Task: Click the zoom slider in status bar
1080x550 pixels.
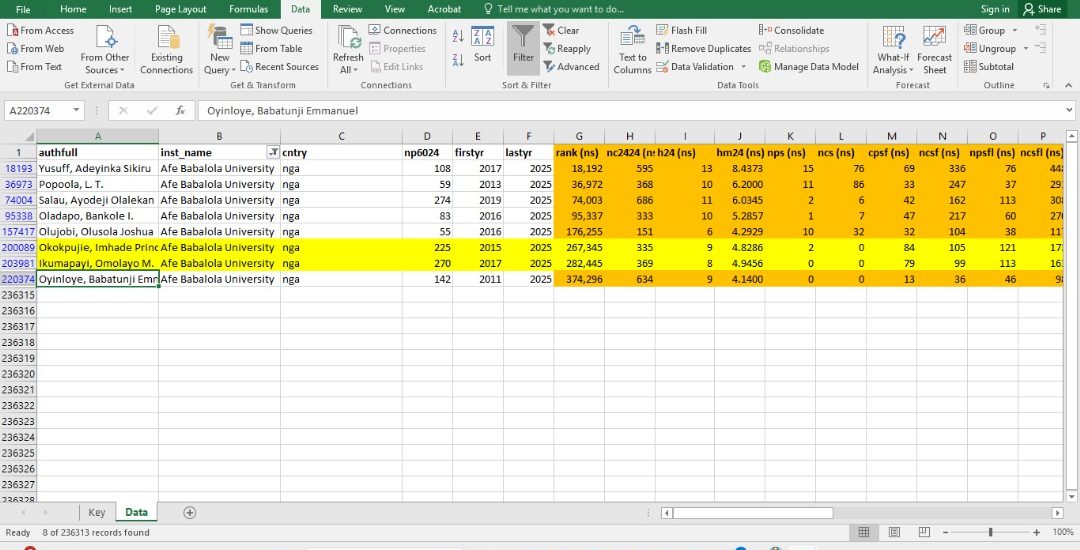Action: (x=990, y=532)
